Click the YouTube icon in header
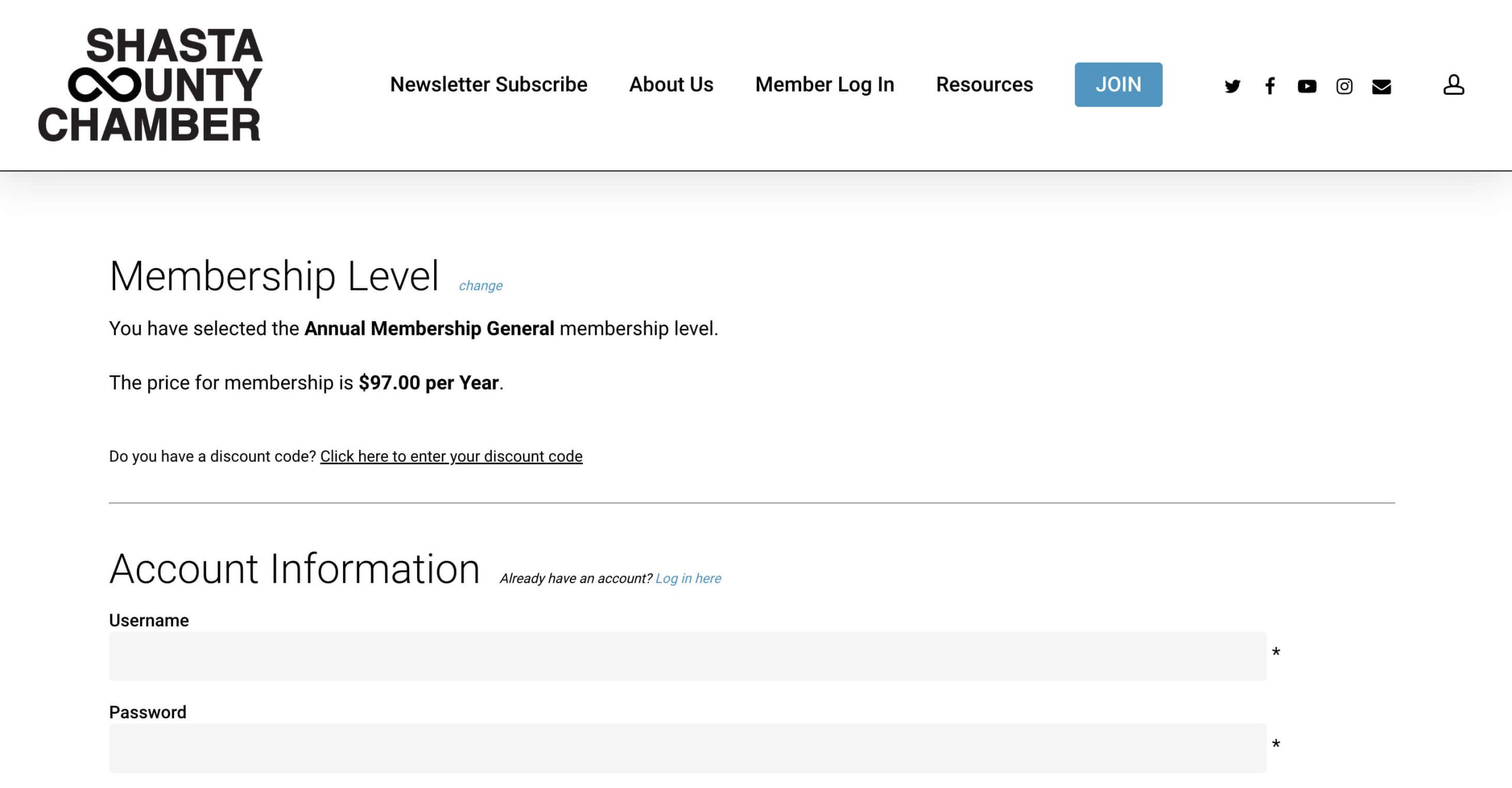Image resolution: width=1512 pixels, height=788 pixels. click(1307, 84)
